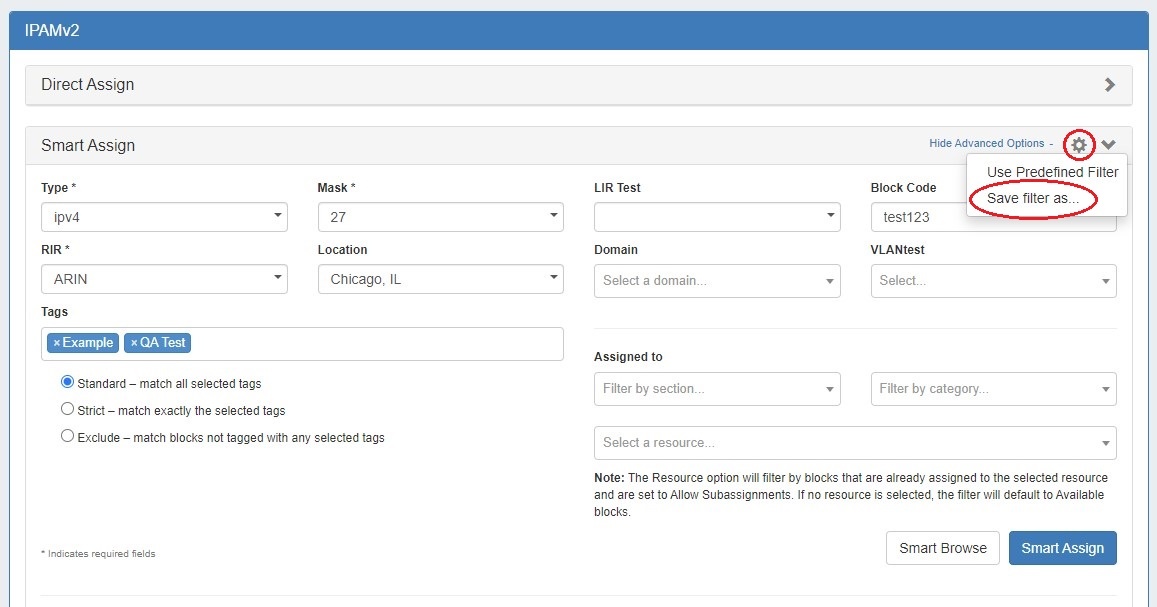Click the blue Smart Assign button
Viewport: 1157px width, 607px height.
pyautogui.click(x=1062, y=548)
